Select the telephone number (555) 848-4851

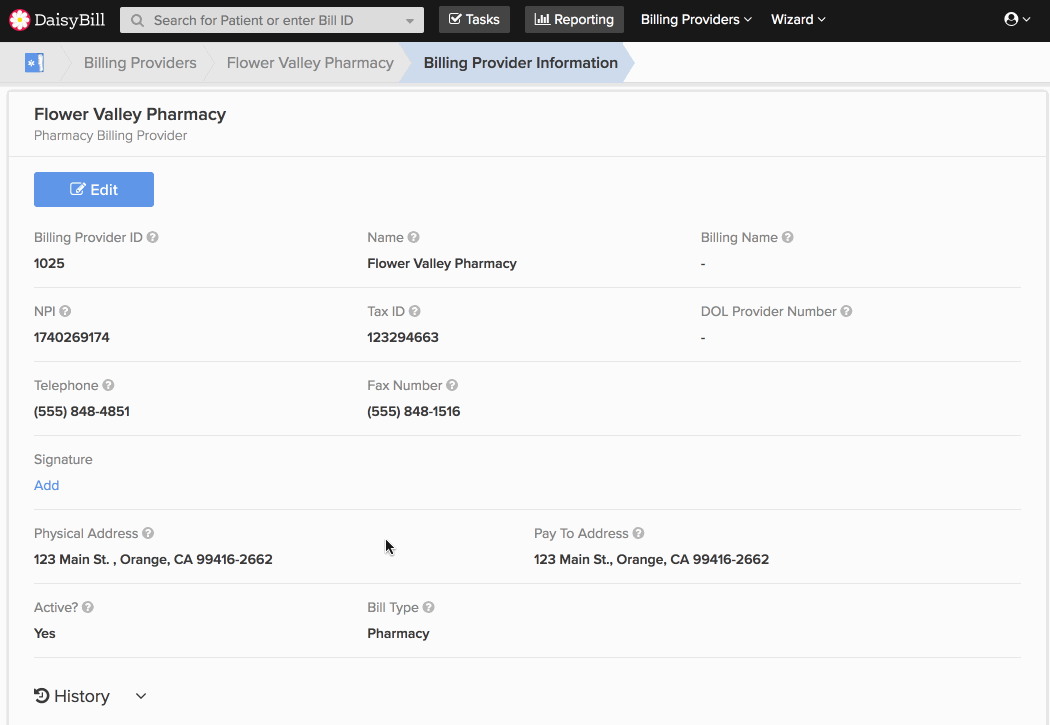[x=82, y=411]
